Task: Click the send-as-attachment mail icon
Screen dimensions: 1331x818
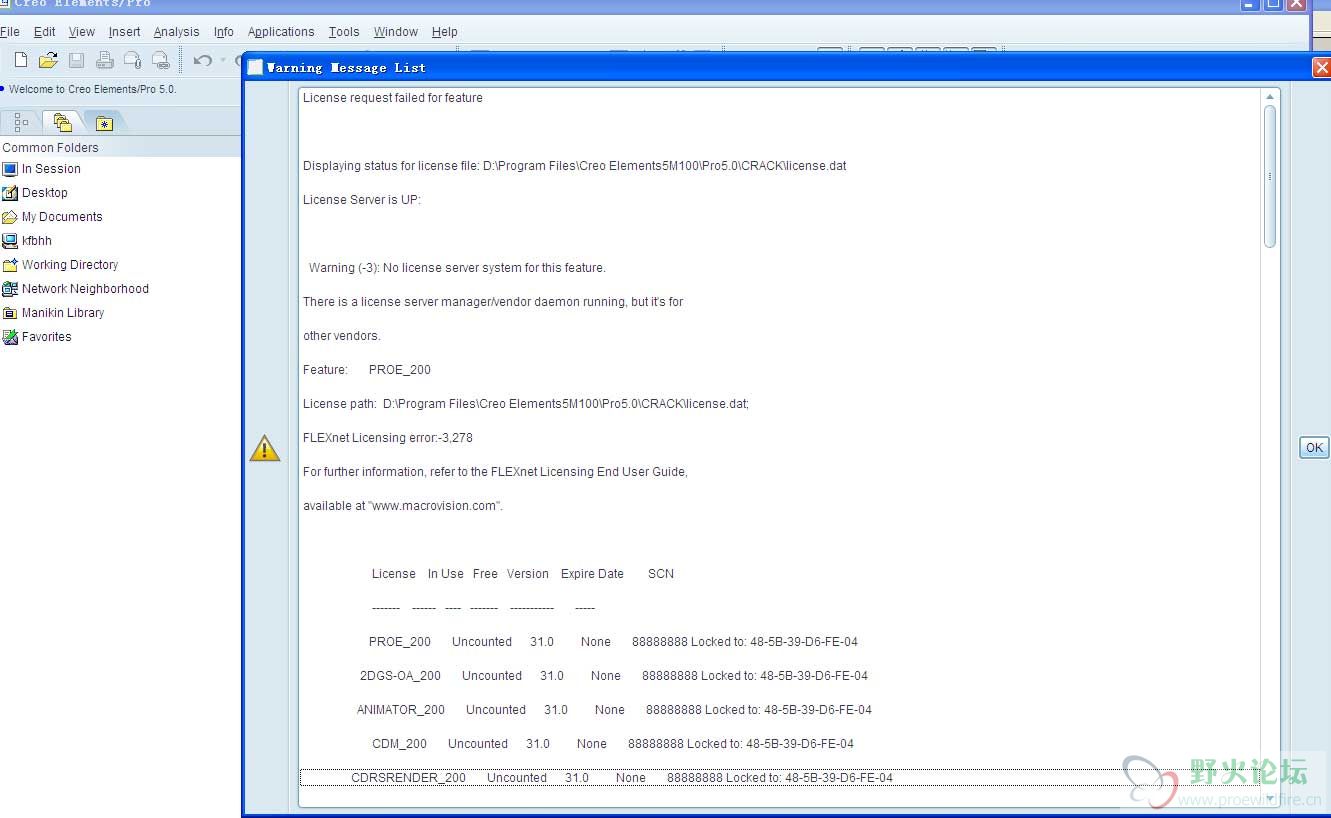Action: click(x=132, y=61)
